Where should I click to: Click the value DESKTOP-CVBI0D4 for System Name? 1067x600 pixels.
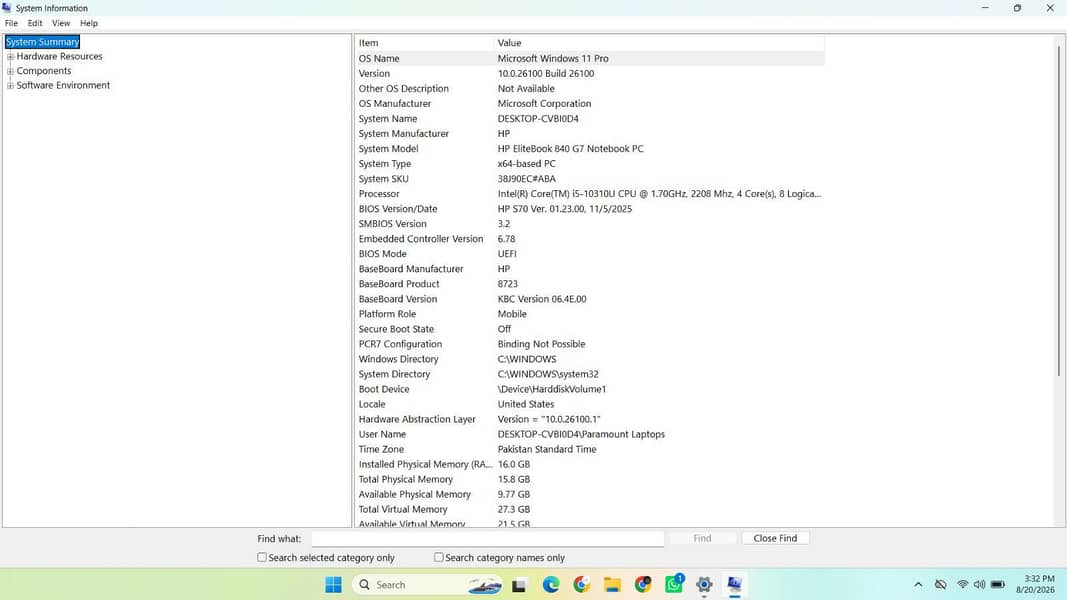coord(538,118)
